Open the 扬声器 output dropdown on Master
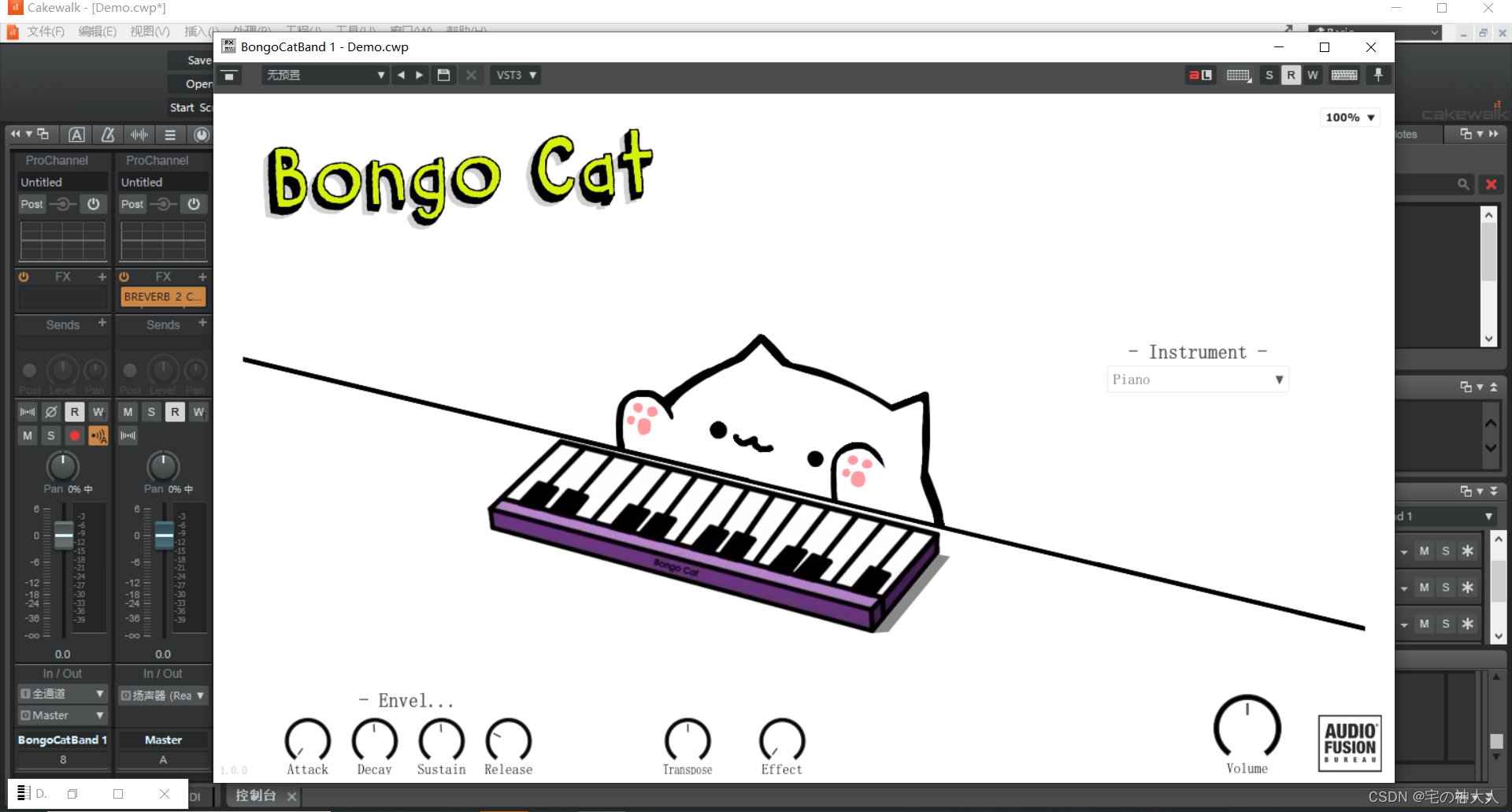 click(x=163, y=695)
